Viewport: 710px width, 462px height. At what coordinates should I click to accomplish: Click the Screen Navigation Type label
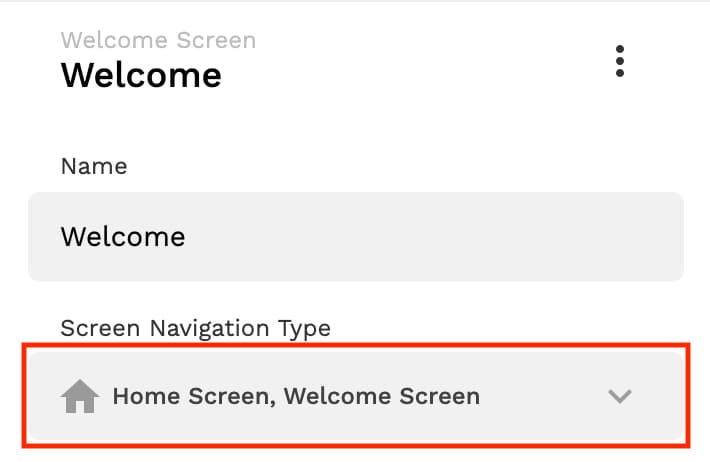point(196,328)
